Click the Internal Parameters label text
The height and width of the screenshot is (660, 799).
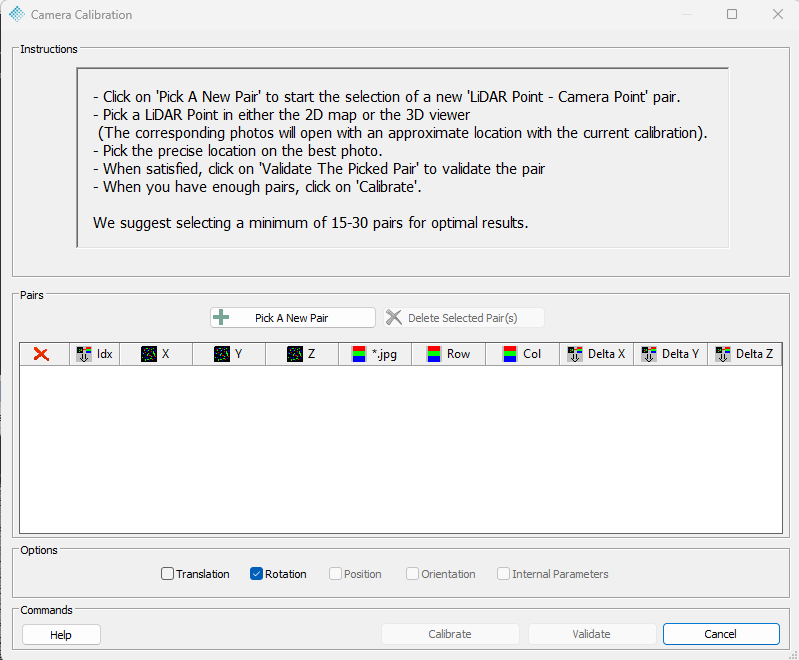point(560,574)
